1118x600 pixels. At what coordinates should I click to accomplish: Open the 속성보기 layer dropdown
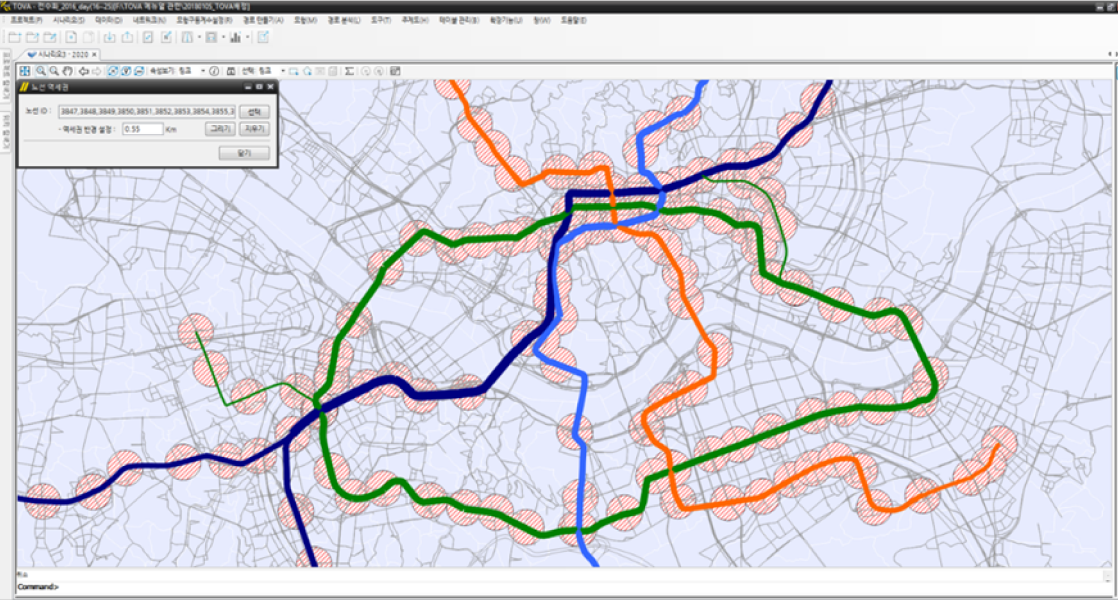(202, 71)
